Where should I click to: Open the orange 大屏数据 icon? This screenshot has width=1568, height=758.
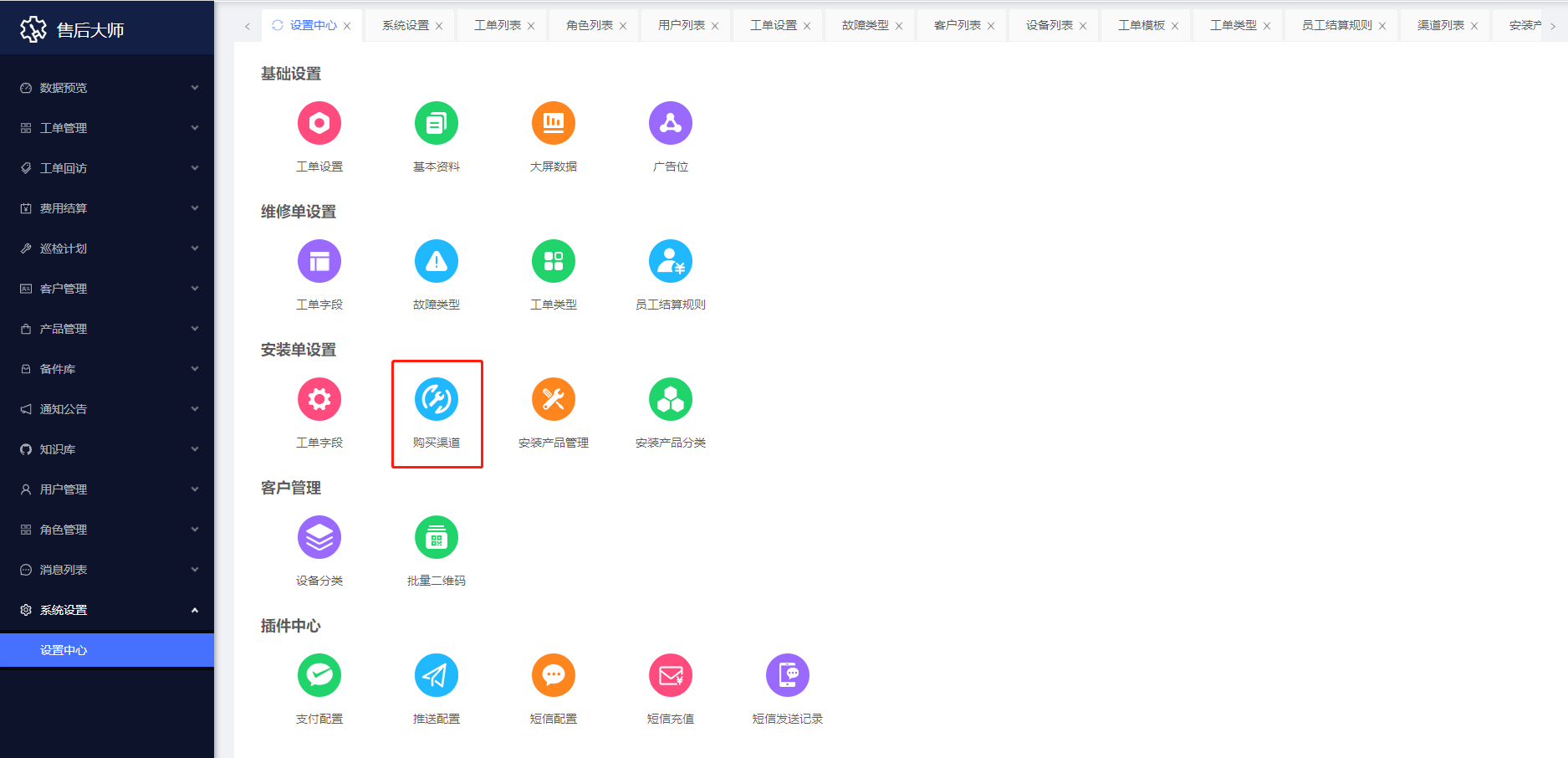click(x=554, y=124)
